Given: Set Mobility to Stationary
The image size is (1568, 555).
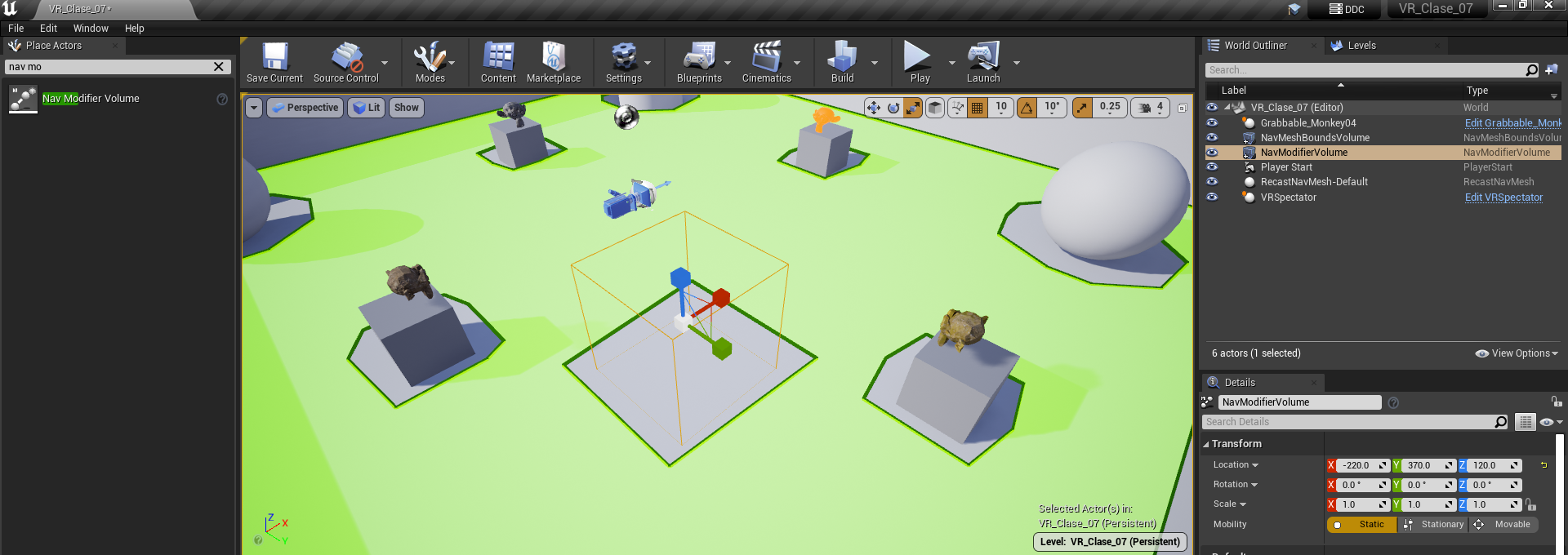Looking at the screenshot, I should tap(1433, 525).
